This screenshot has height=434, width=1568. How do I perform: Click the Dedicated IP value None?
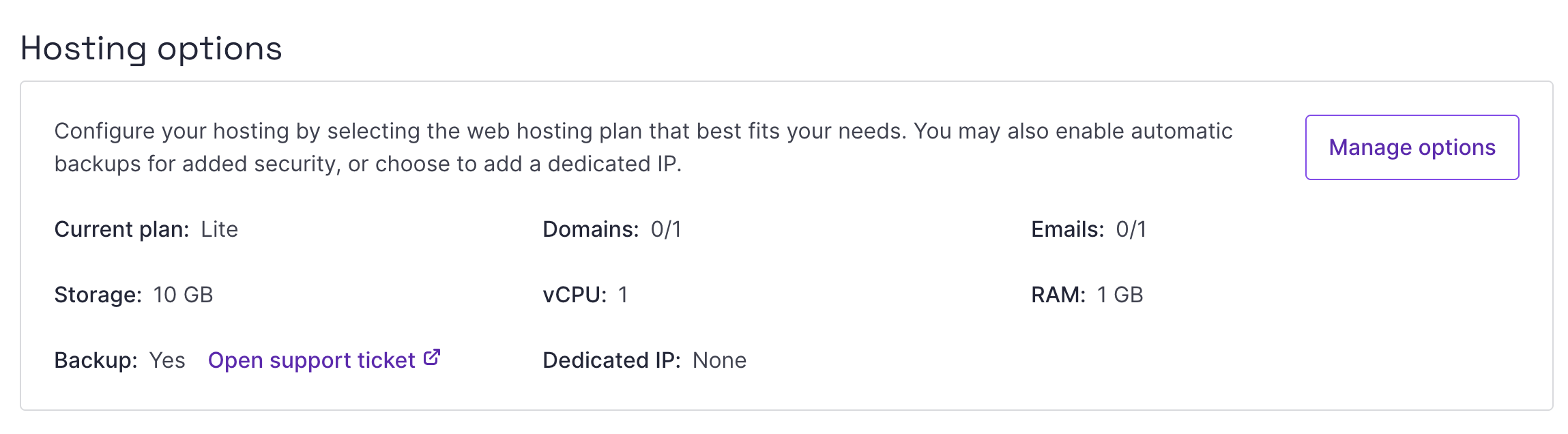click(719, 360)
